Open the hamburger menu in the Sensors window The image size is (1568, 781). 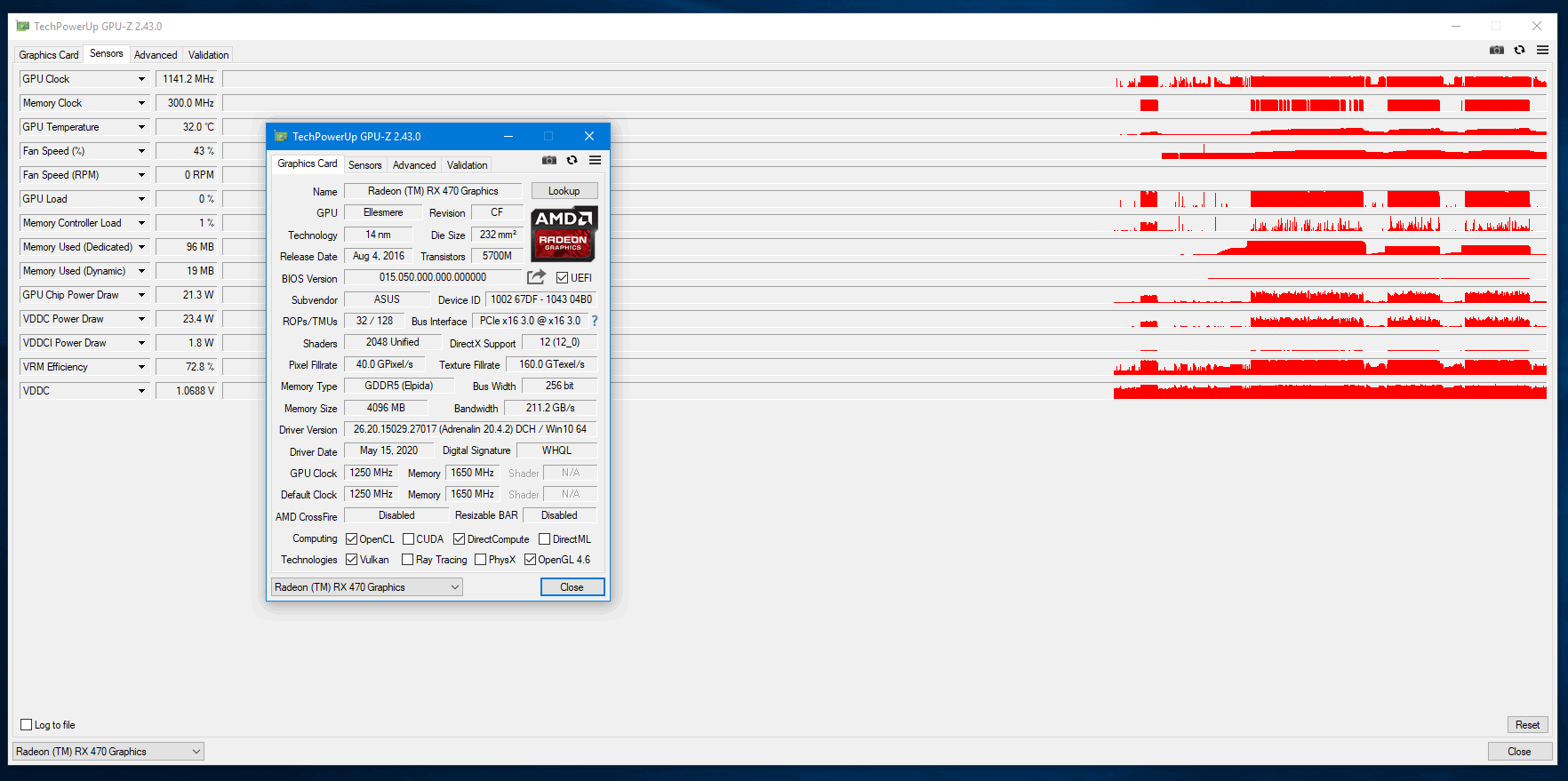[1543, 50]
